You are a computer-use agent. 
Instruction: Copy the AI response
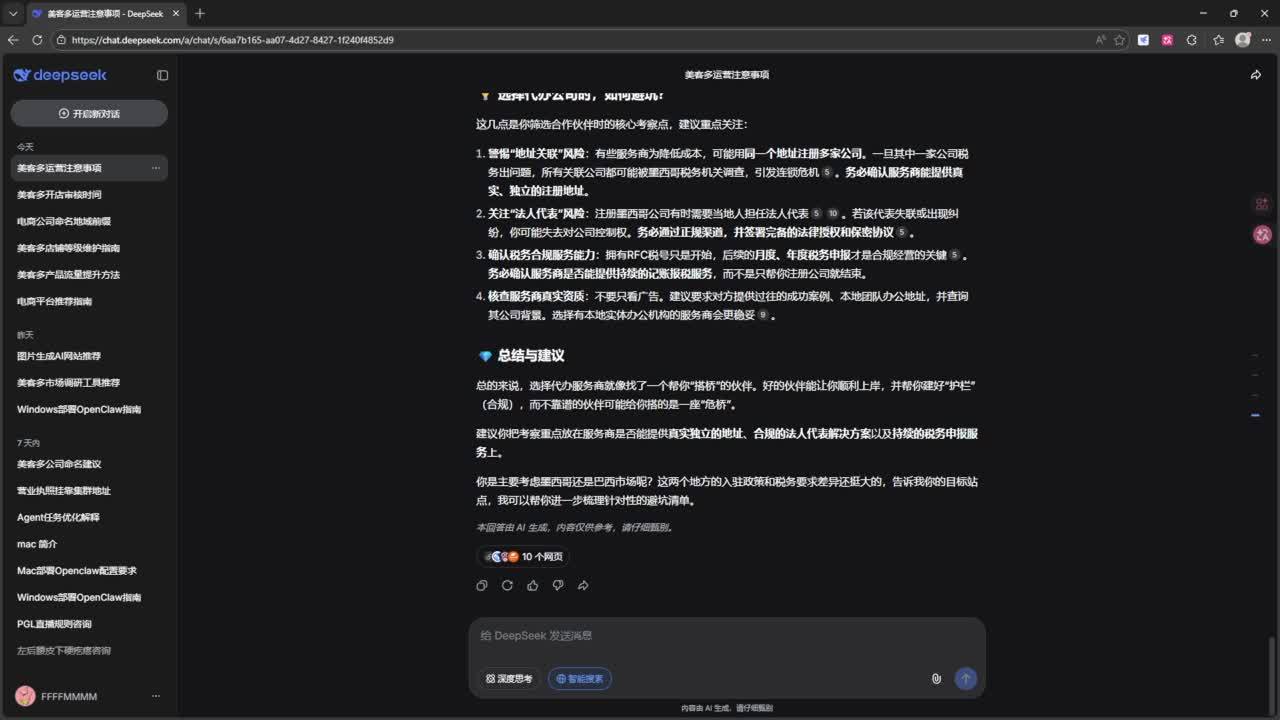(482, 585)
